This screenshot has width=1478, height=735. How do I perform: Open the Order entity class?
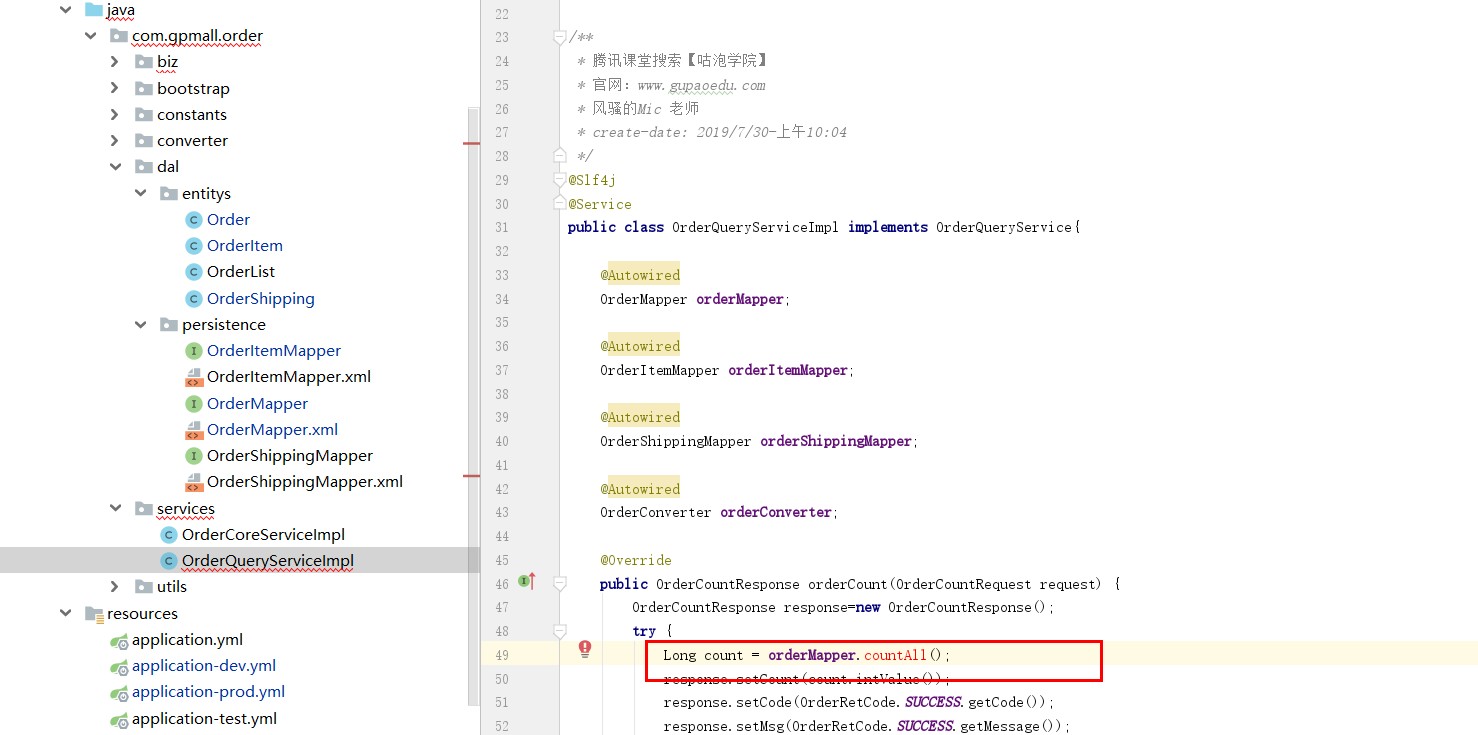click(x=228, y=220)
